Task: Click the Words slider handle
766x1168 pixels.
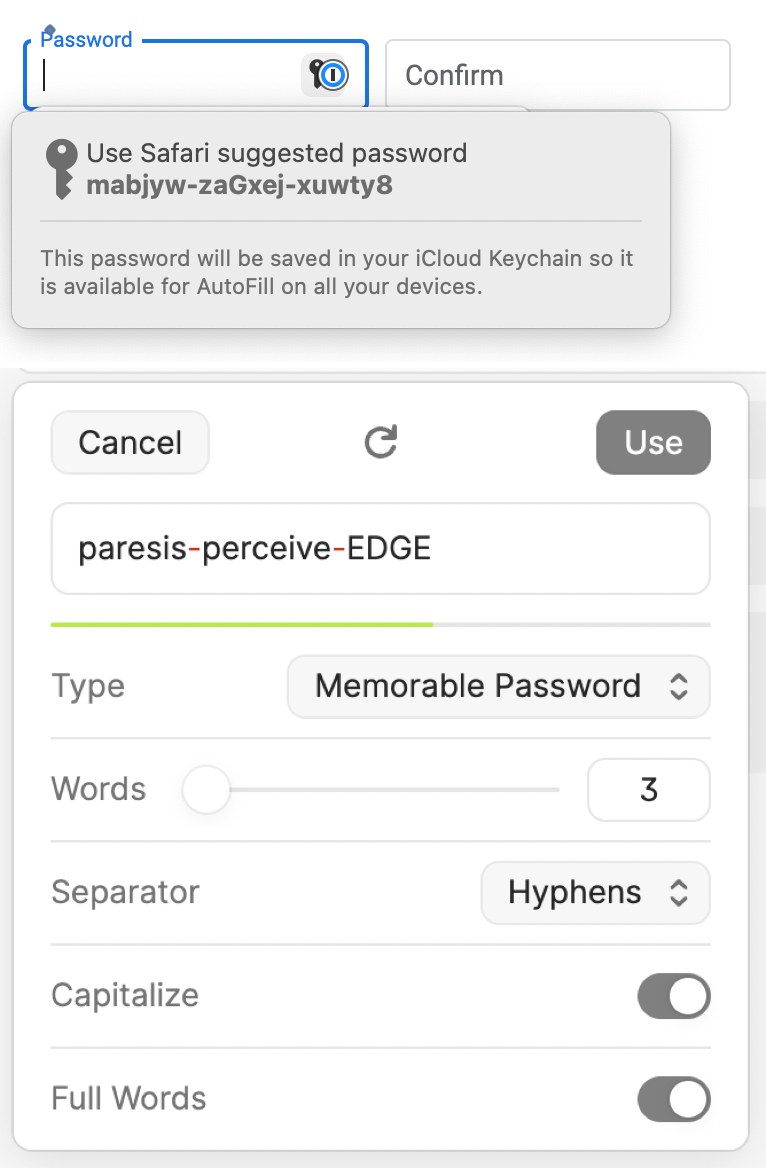Action: (x=206, y=790)
